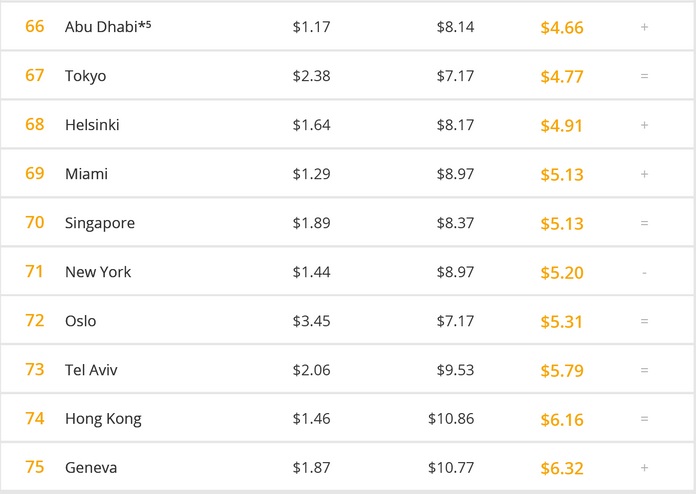The width and height of the screenshot is (696, 494).
Task: Select the Singapore city name
Action: 99,223
